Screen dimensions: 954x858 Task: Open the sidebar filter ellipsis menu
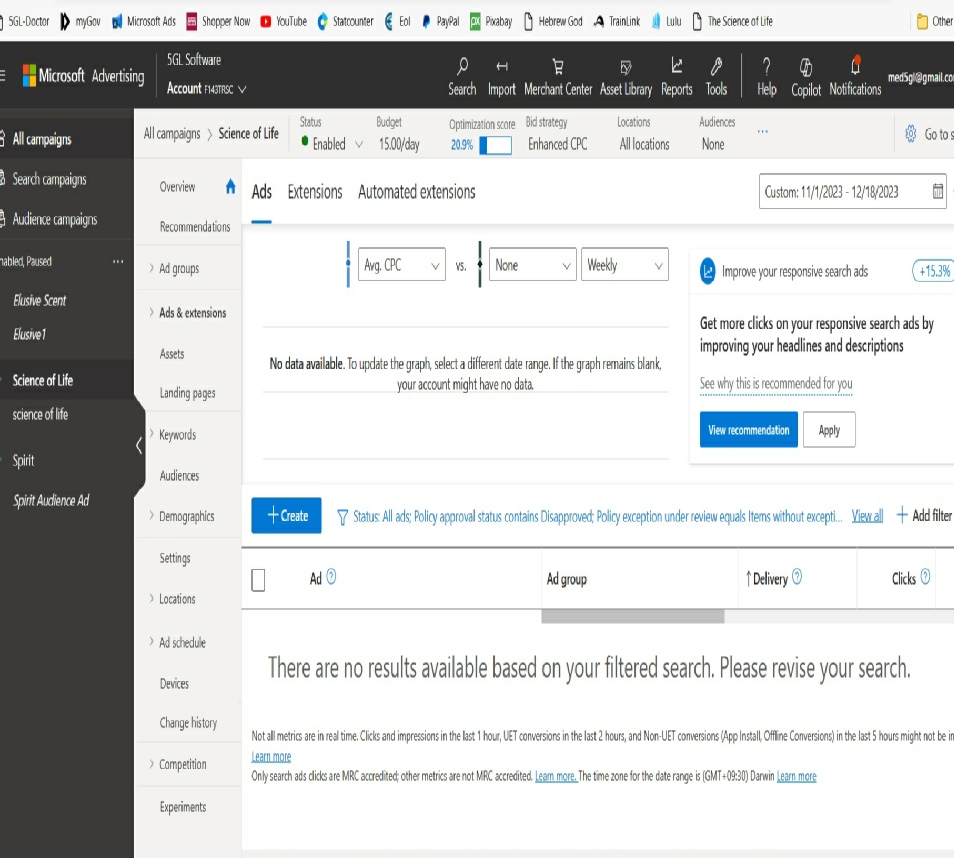coord(118,262)
